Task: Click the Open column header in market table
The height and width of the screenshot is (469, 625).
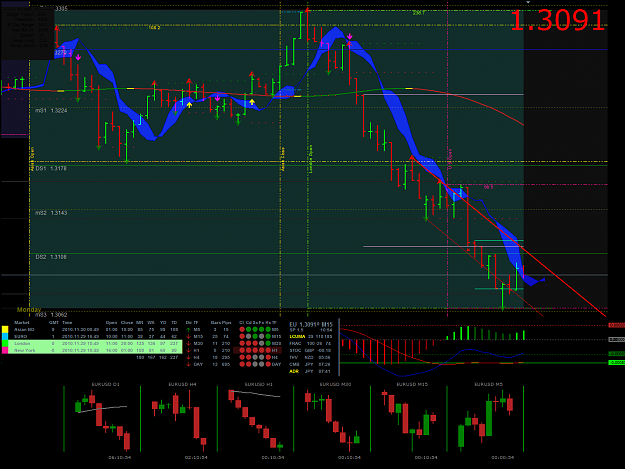Action: point(112,322)
